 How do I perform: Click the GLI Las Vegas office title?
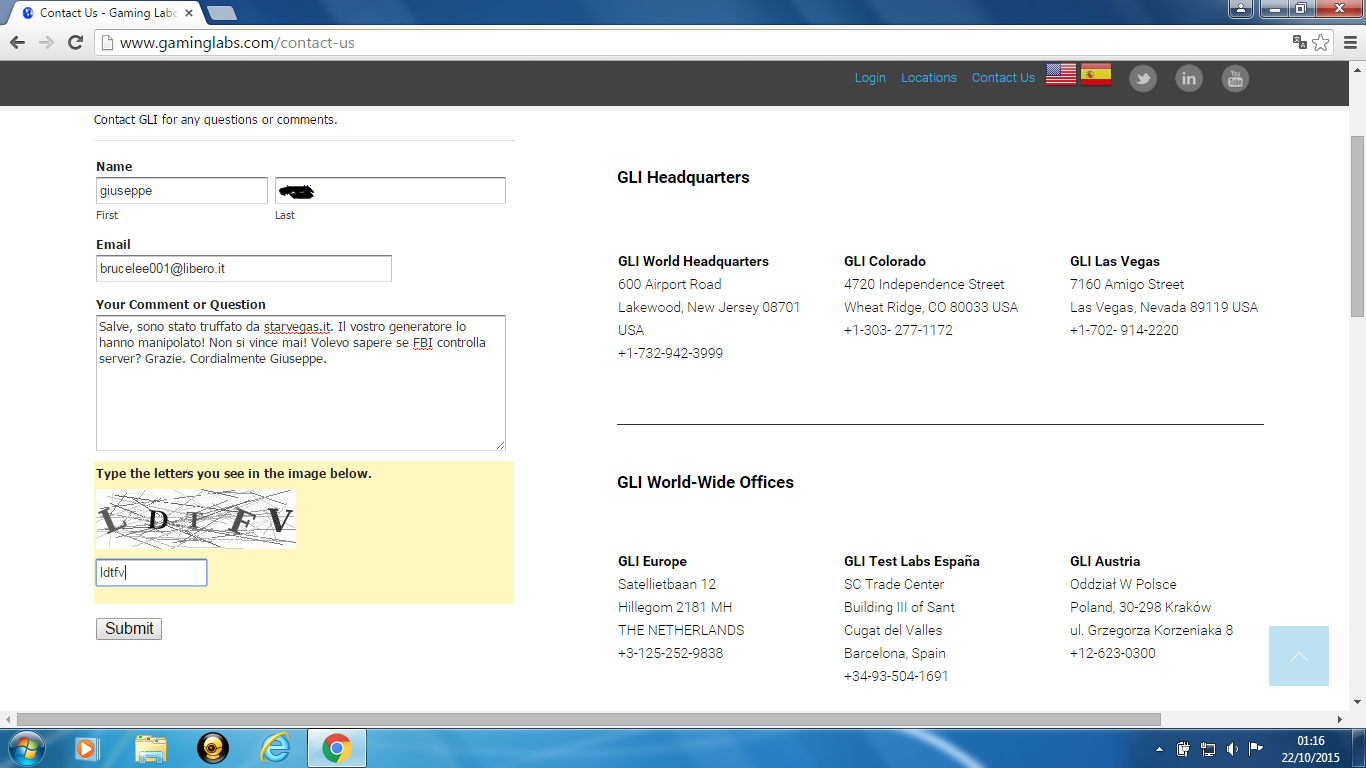(x=1115, y=261)
